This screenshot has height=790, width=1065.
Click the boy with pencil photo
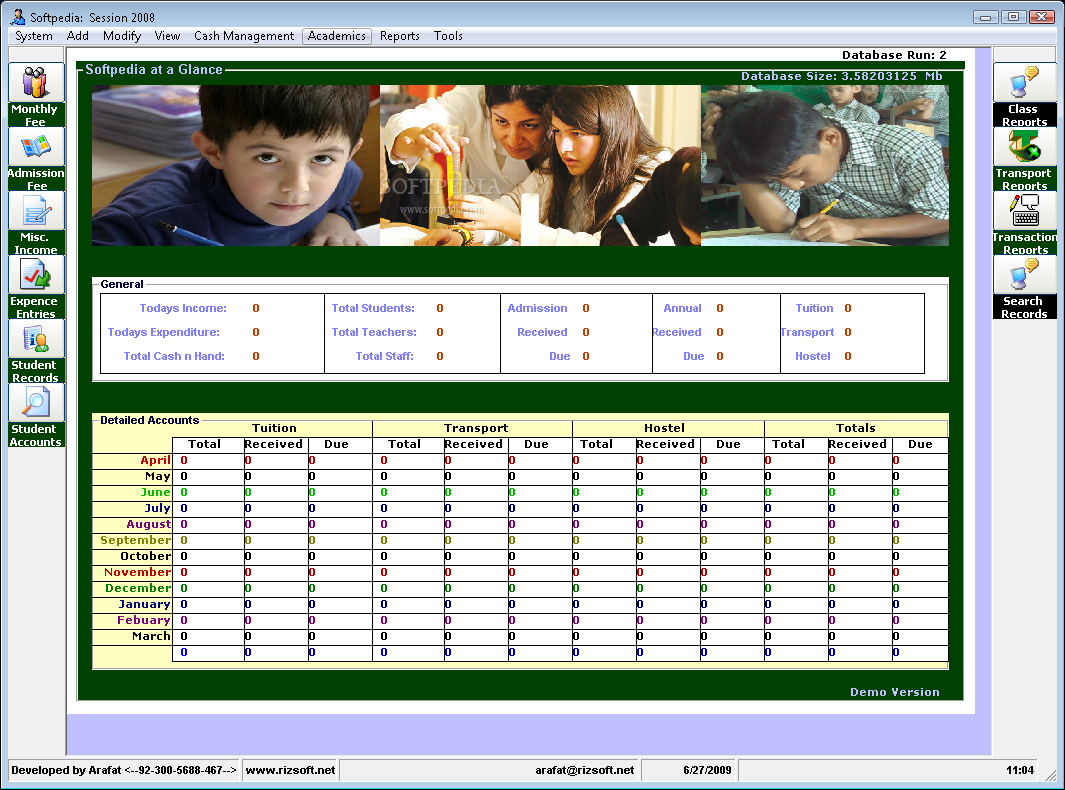click(x=236, y=165)
